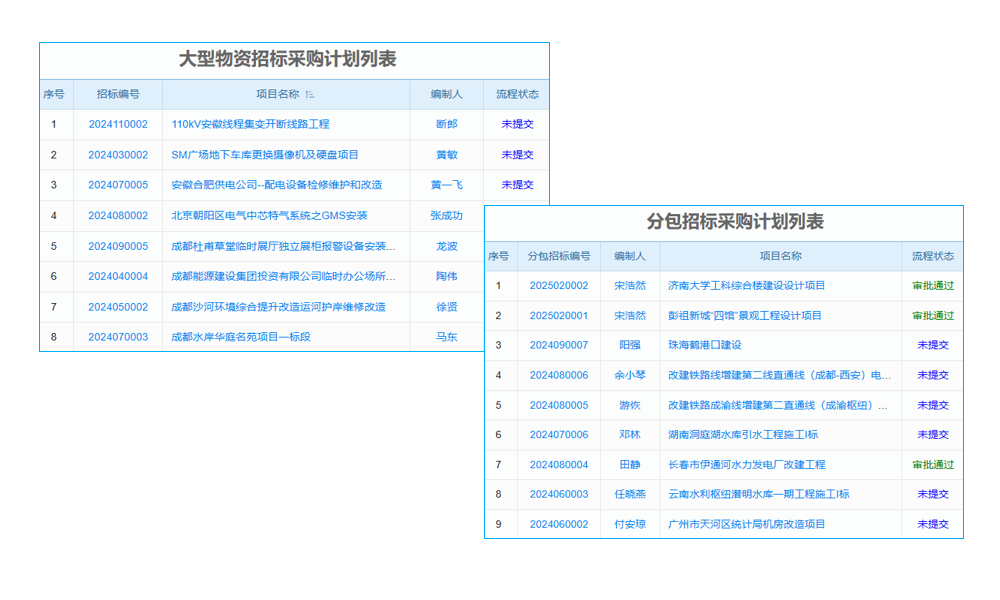Image resolution: width=1000 pixels, height=600 pixels.
Task: Click 未提交 status of the 110kV安徽线路 project
Action: (x=517, y=124)
